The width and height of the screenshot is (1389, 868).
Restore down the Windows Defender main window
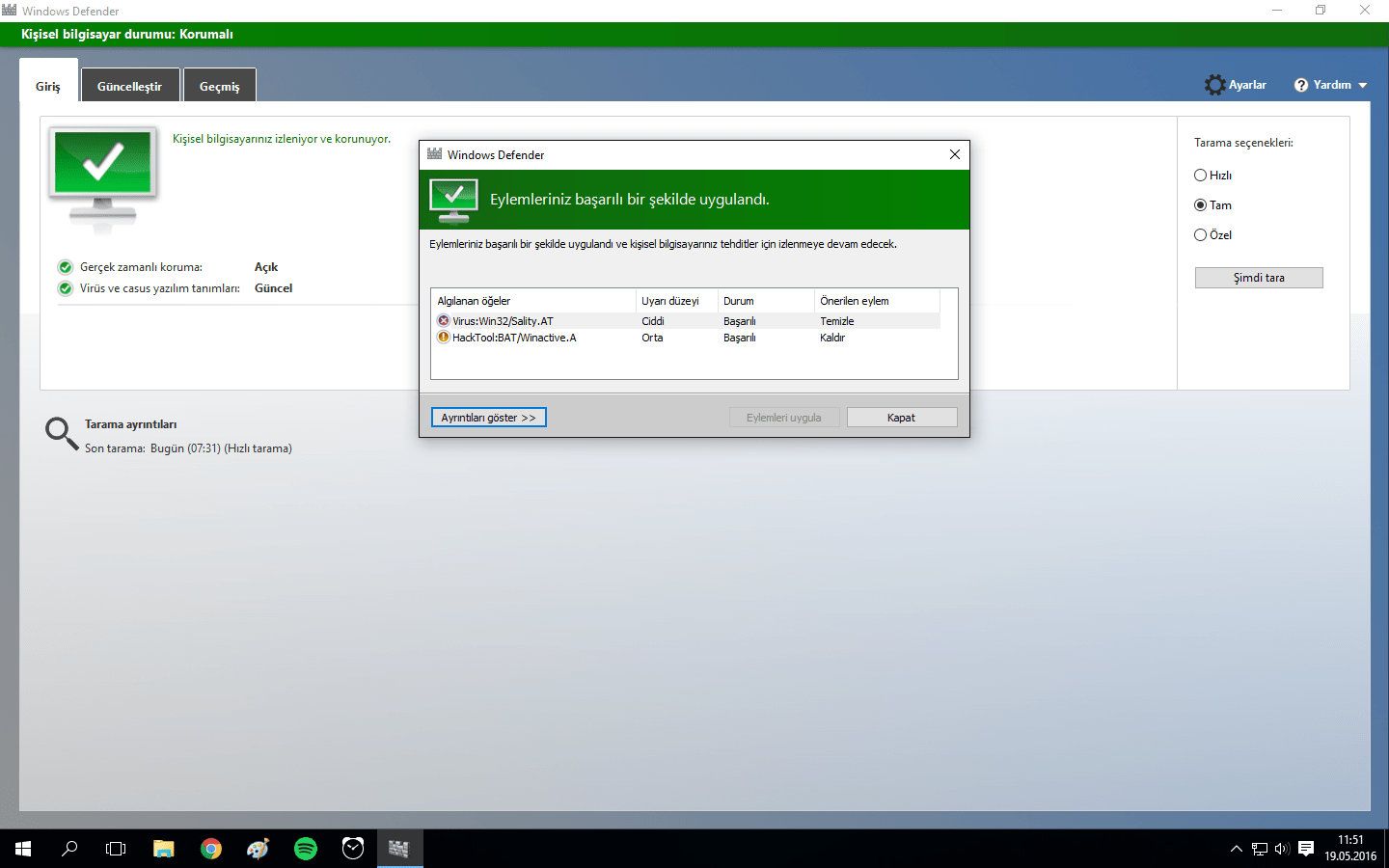click(1321, 11)
